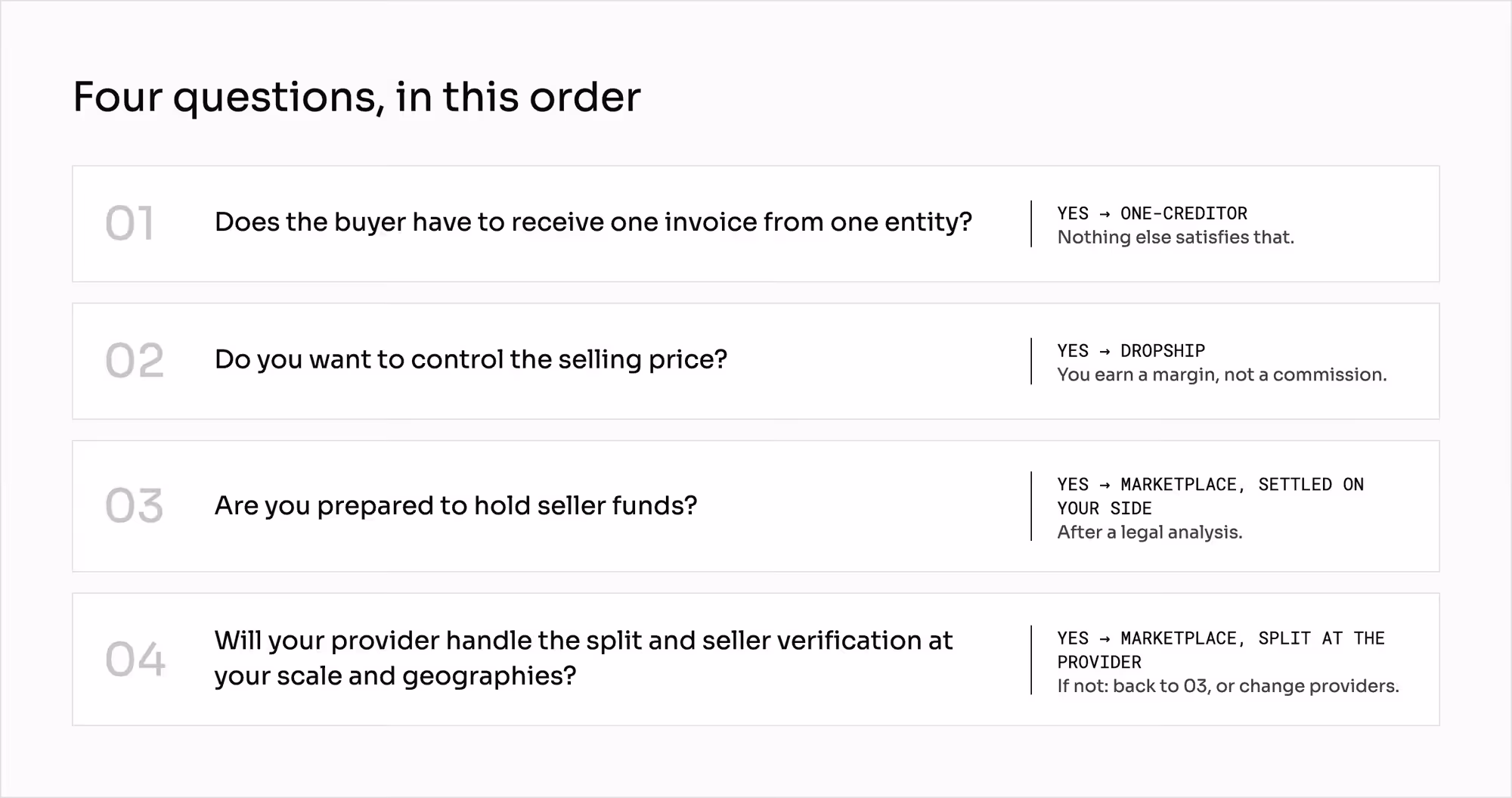Click the vertical divider in the third card
The width and height of the screenshot is (1512, 798).
(1031, 506)
